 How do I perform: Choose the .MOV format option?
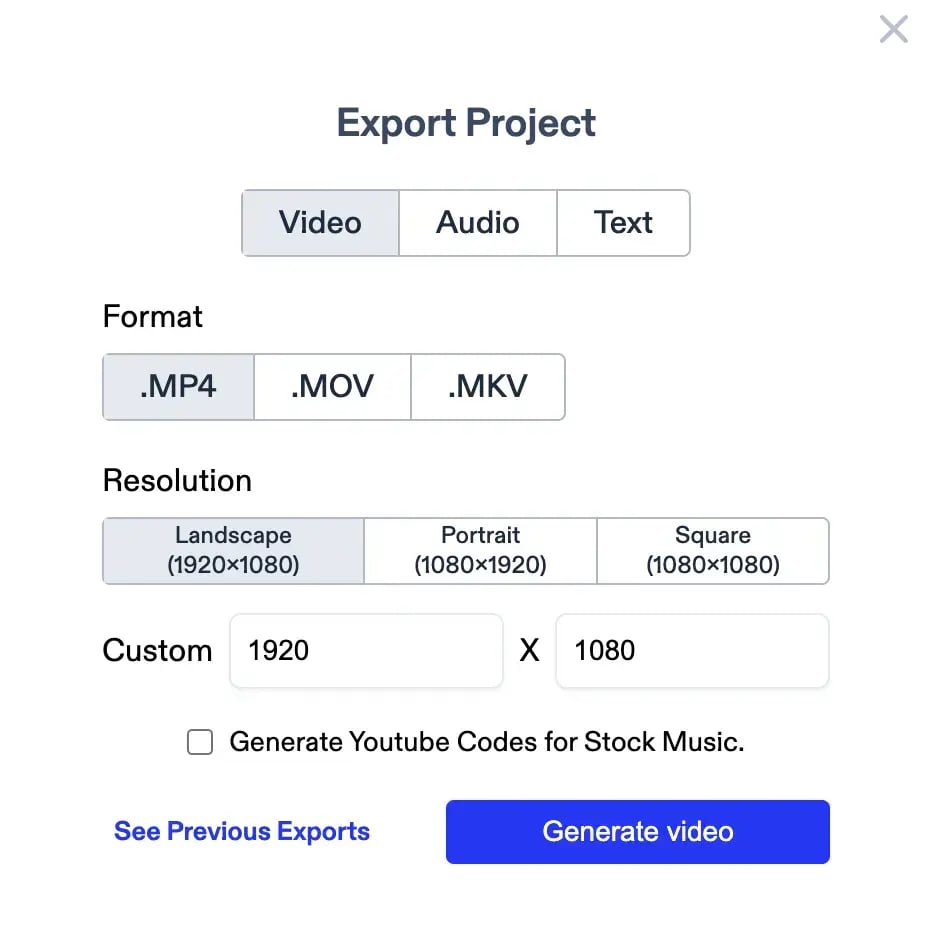(332, 386)
